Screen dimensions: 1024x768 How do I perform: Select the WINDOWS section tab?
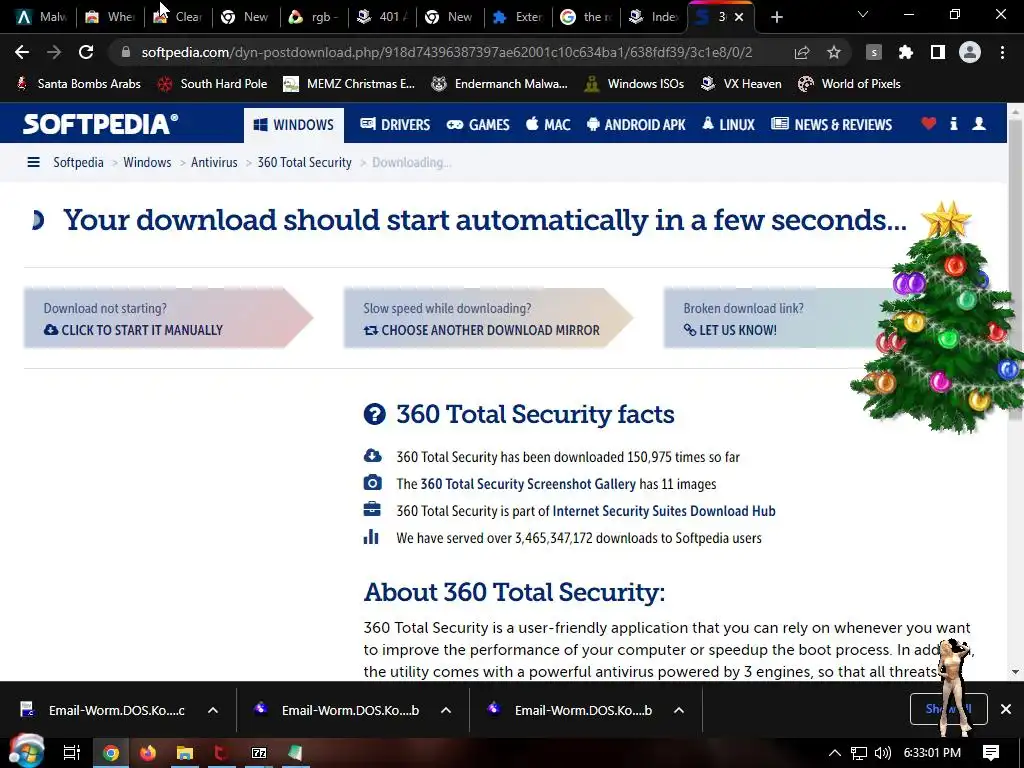tap(294, 125)
